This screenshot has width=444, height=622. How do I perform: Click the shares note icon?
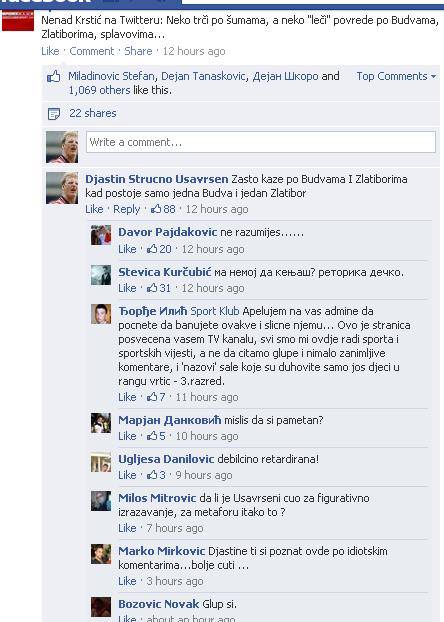[x=54, y=114]
